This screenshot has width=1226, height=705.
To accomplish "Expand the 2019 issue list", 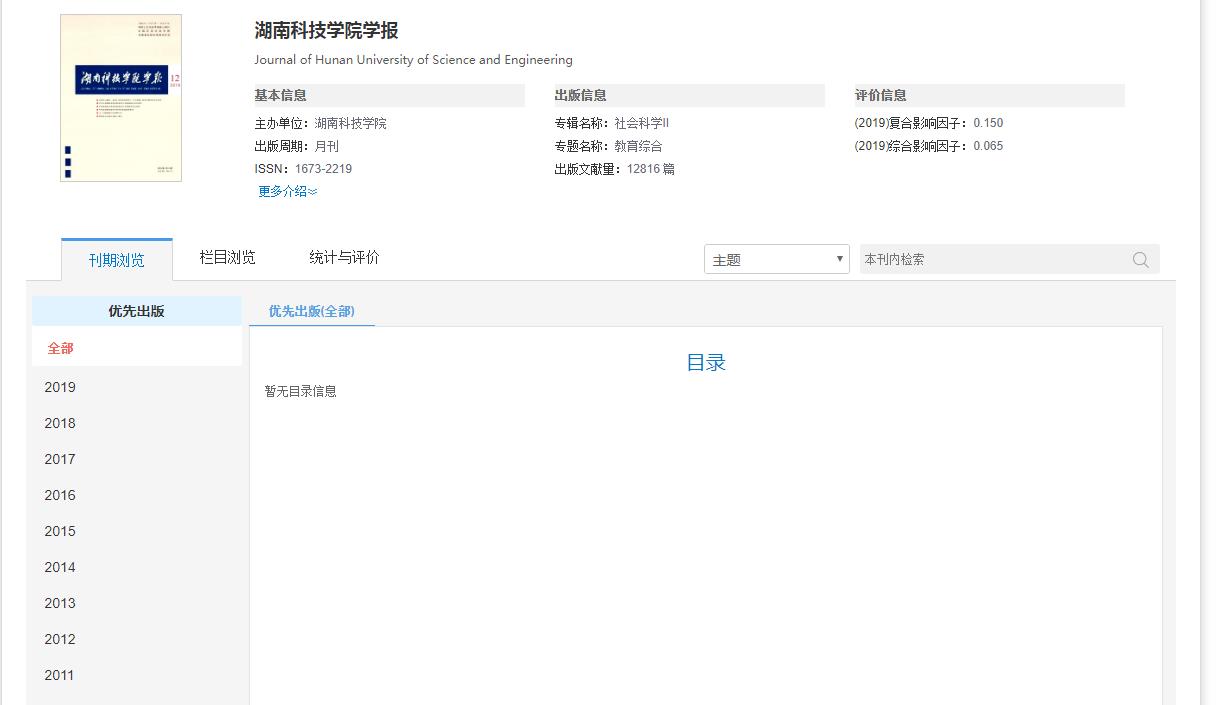I will point(60,388).
